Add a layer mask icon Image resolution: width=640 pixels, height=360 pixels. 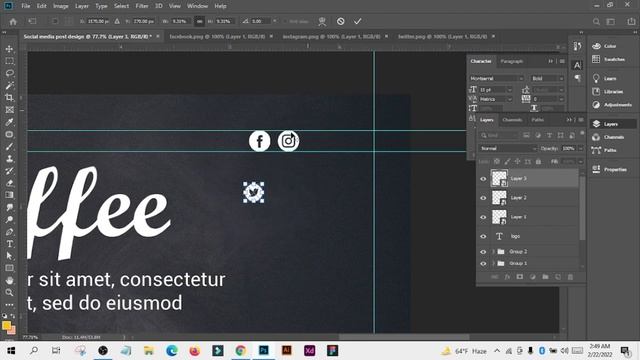tap(520, 277)
